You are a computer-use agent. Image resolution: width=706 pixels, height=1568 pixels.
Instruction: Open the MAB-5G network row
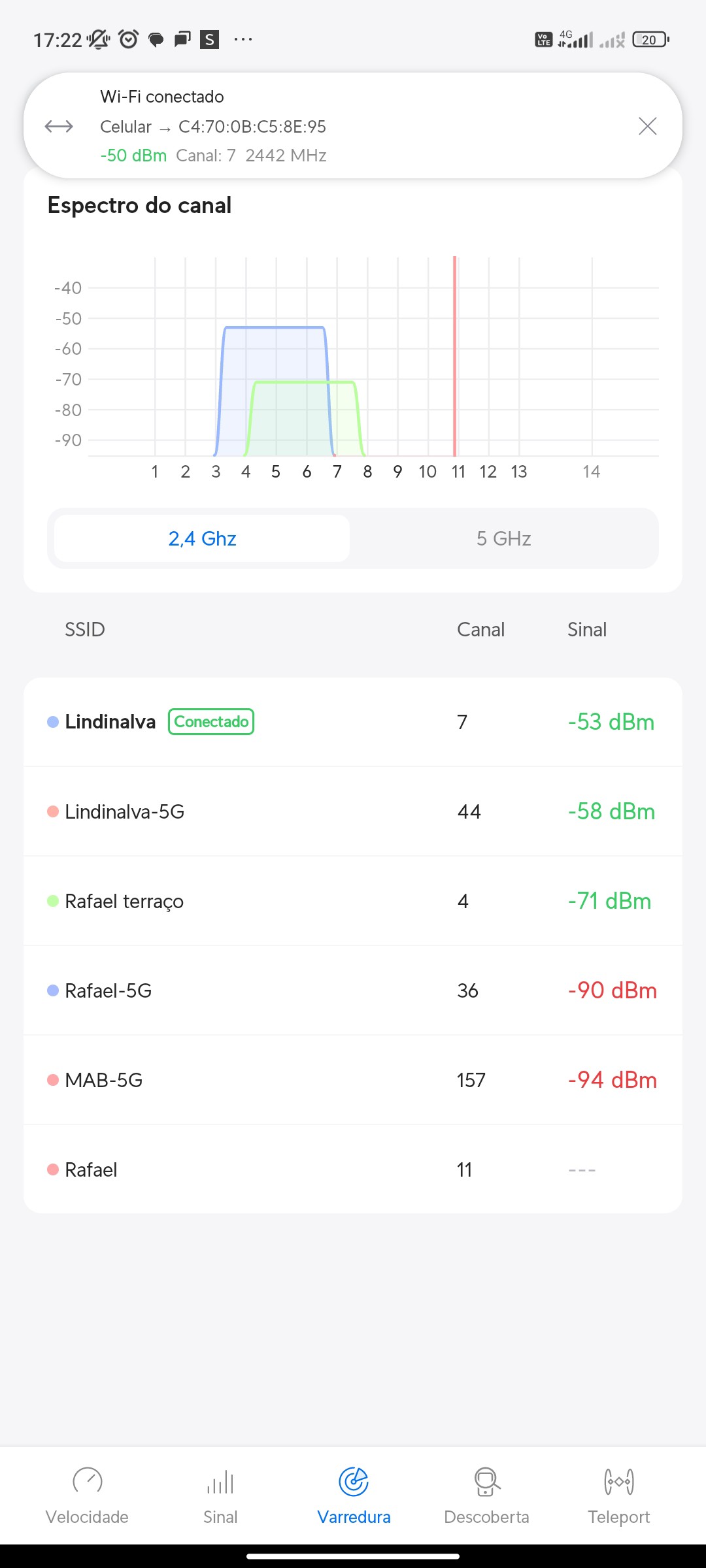(x=353, y=1080)
